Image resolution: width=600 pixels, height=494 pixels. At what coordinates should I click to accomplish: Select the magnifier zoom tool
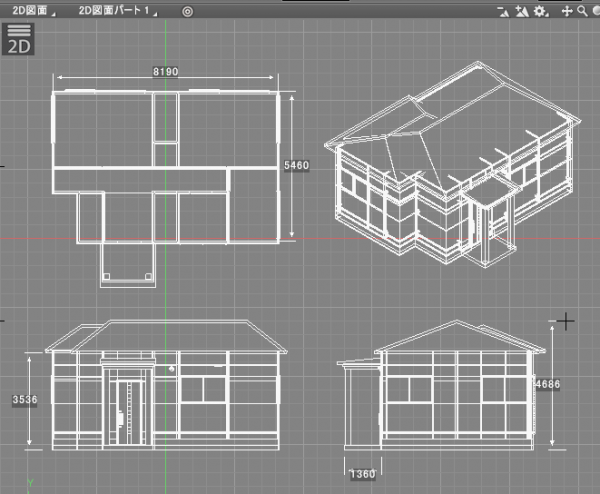[x=581, y=11]
